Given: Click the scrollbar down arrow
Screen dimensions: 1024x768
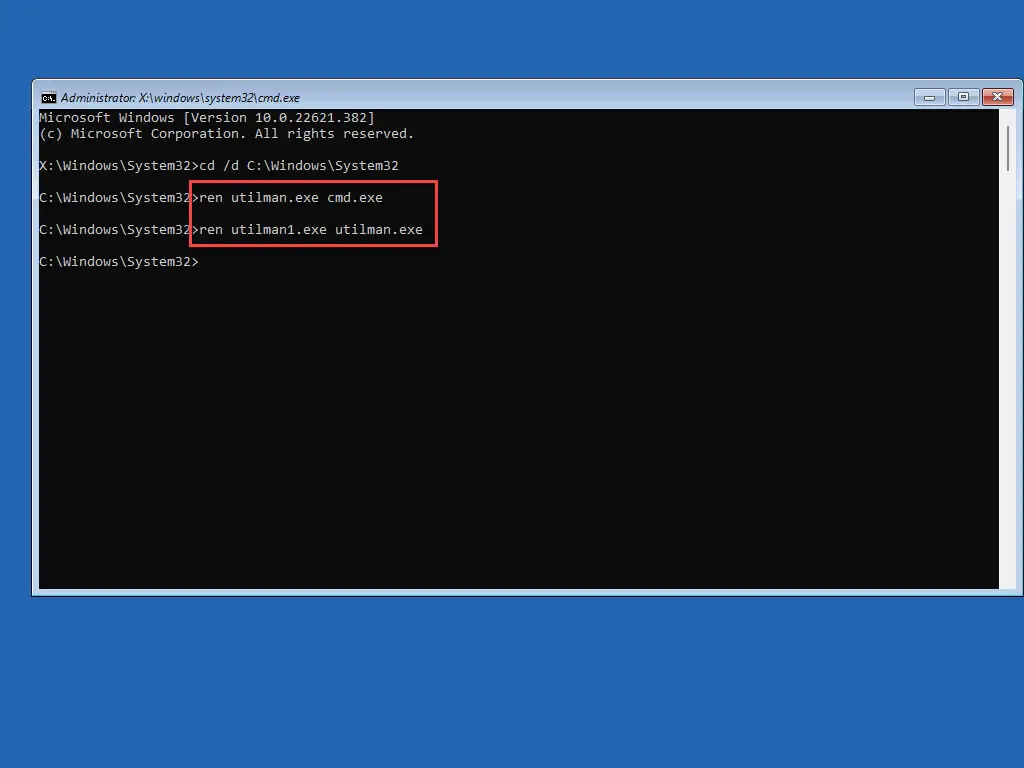Looking at the screenshot, I should pyautogui.click(x=1008, y=580).
